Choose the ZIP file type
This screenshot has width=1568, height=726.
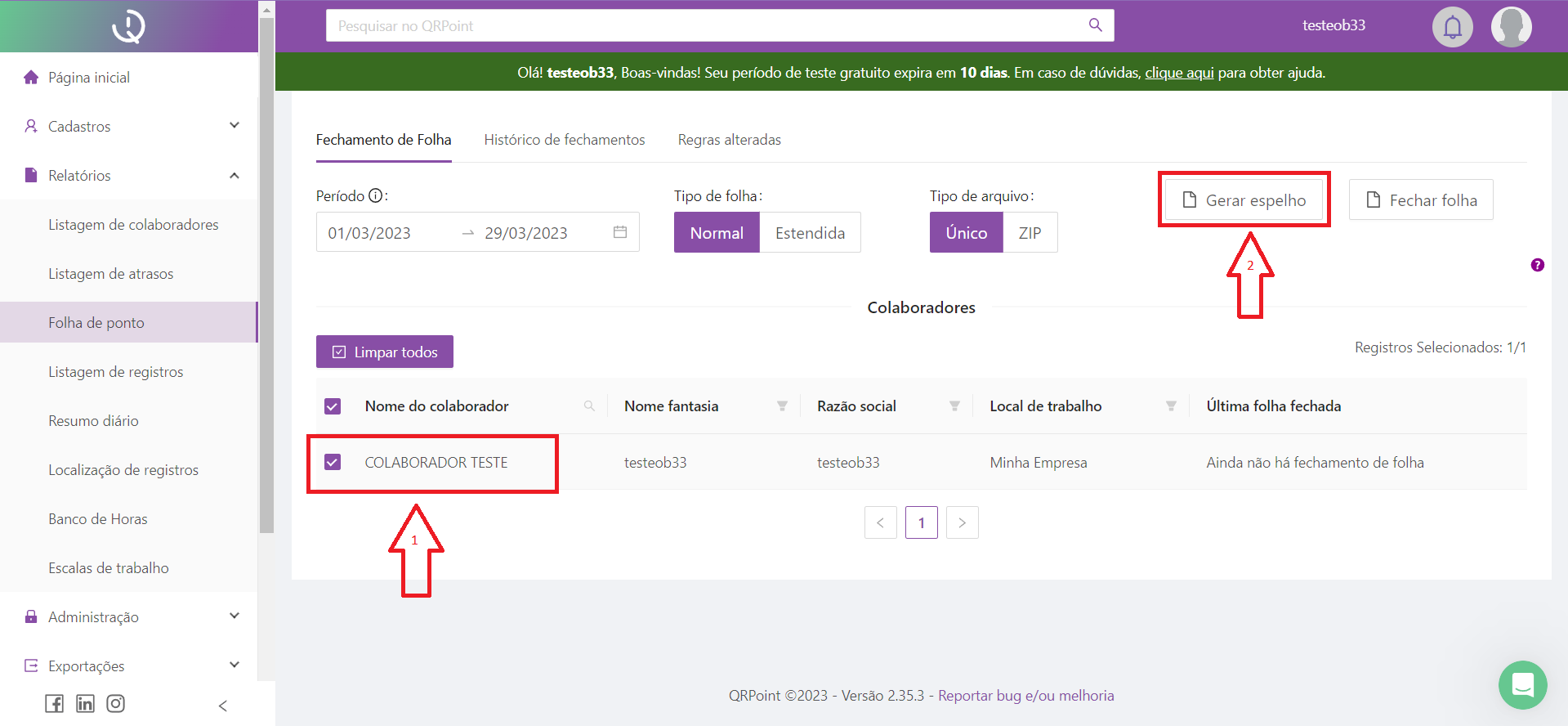tap(1030, 233)
